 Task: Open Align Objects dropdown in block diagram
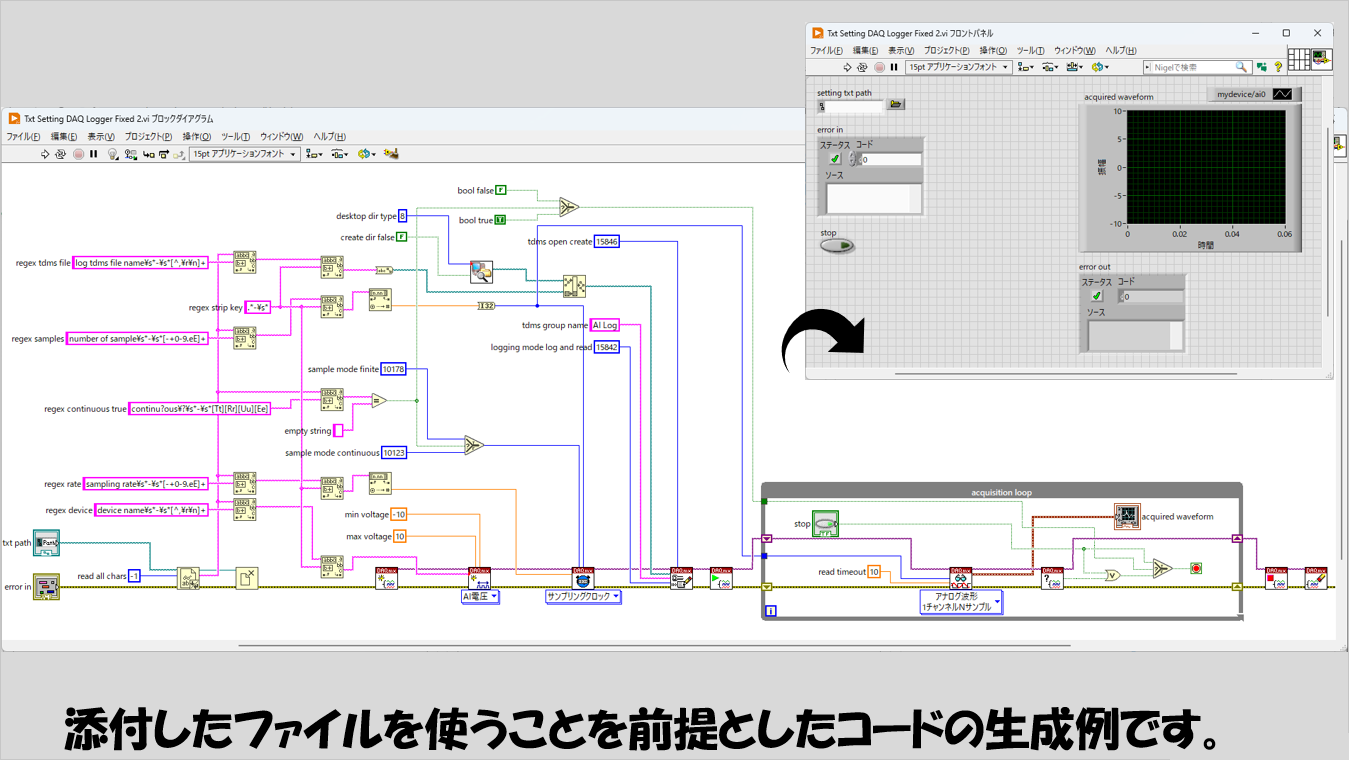[314, 154]
